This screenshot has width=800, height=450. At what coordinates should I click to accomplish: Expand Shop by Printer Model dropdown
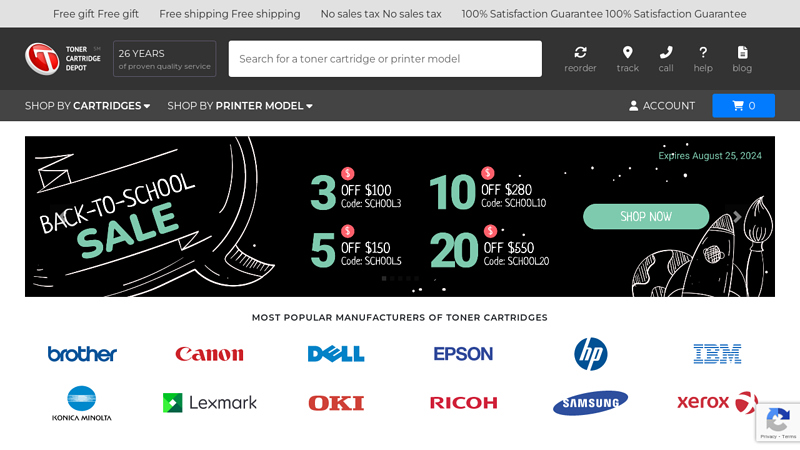click(240, 106)
